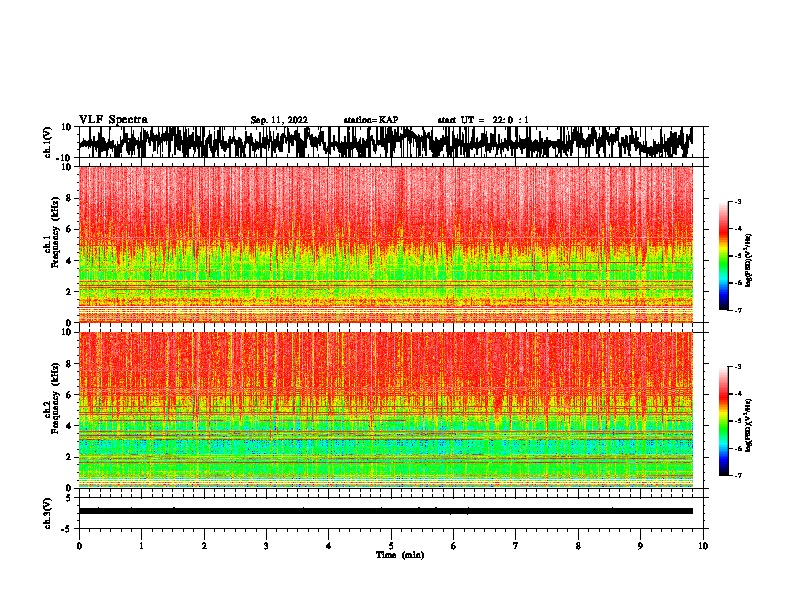Click time axis tick label "8"
The height and width of the screenshot is (612, 792).
[x=578, y=546]
